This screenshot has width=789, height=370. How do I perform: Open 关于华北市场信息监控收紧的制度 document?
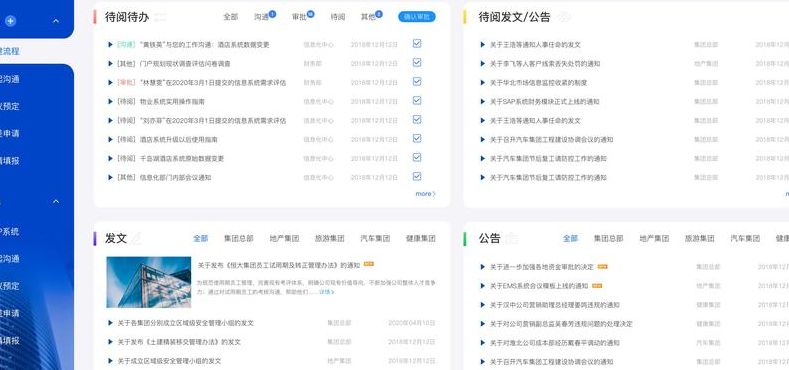(538, 83)
